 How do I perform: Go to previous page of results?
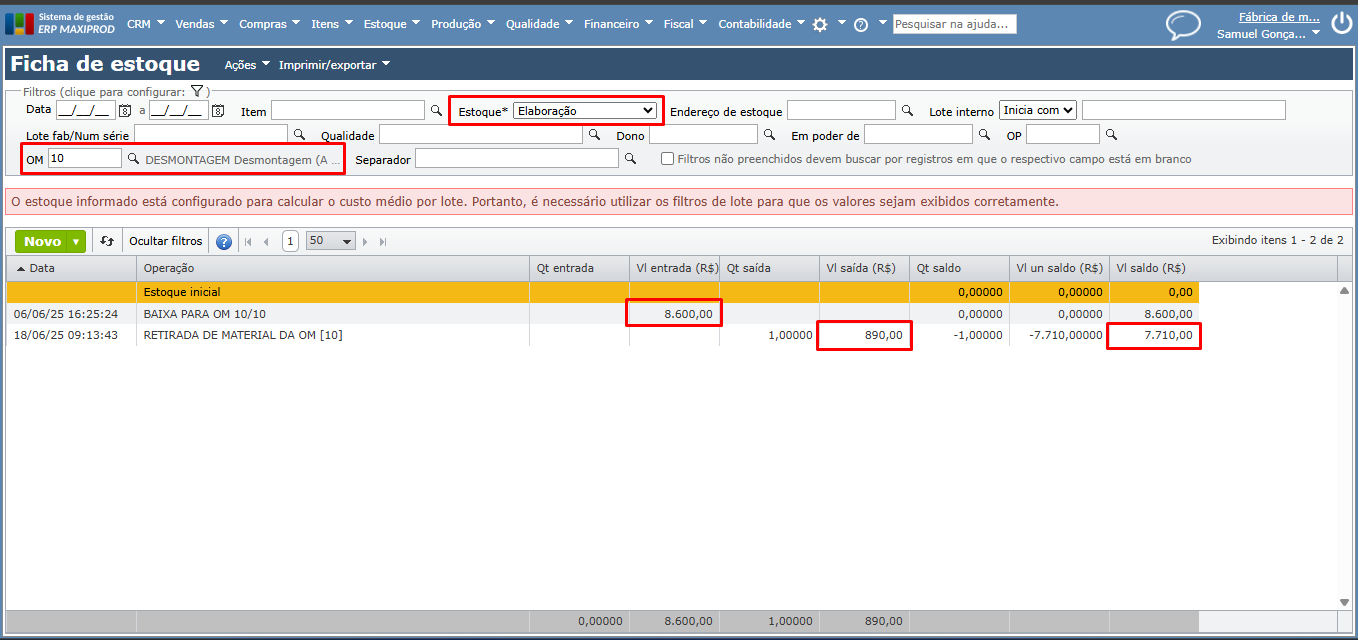[x=266, y=241]
